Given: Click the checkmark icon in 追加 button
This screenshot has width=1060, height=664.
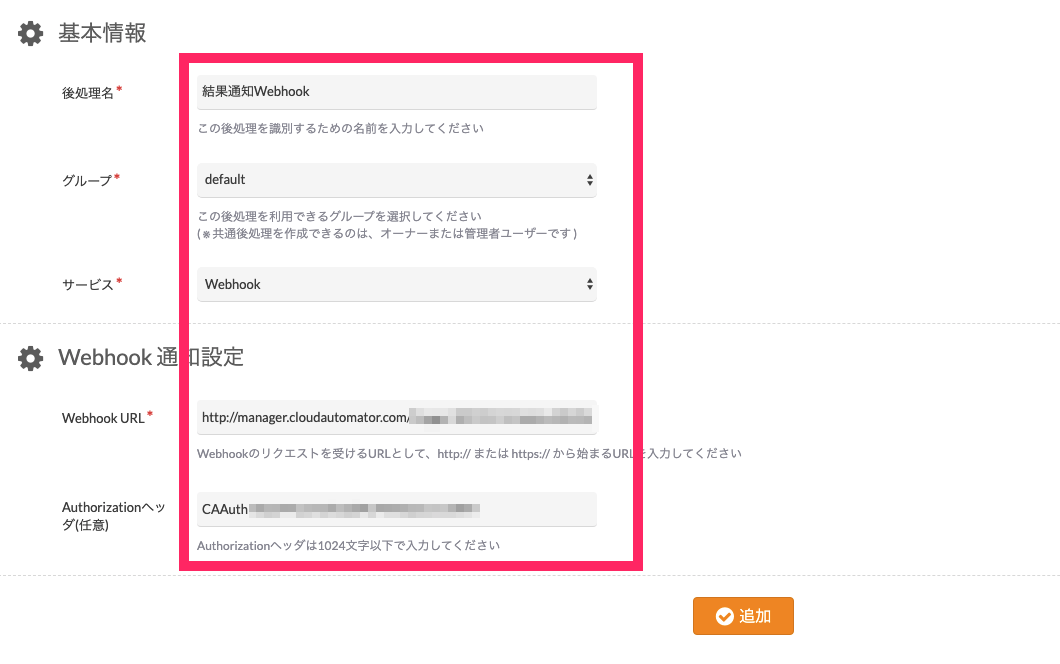Looking at the screenshot, I should [725, 616].
